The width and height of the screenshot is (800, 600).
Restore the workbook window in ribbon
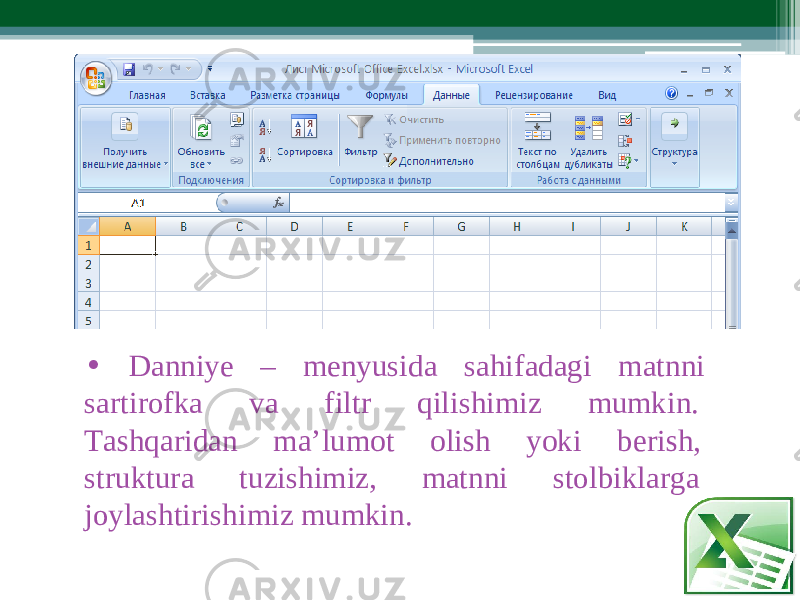pyautogui.click(x=709, y=93)
